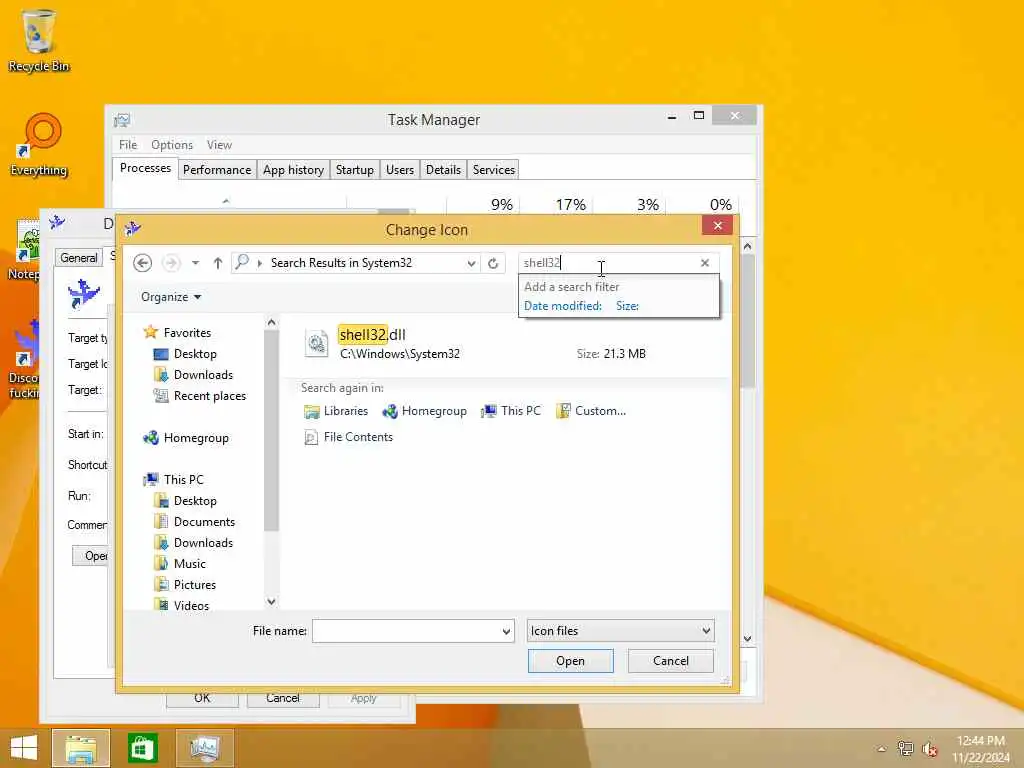The height and width of the screenshot is (768, 1024).
Task: Open File Explorer from the taskbar
Action: pos(81,748)
